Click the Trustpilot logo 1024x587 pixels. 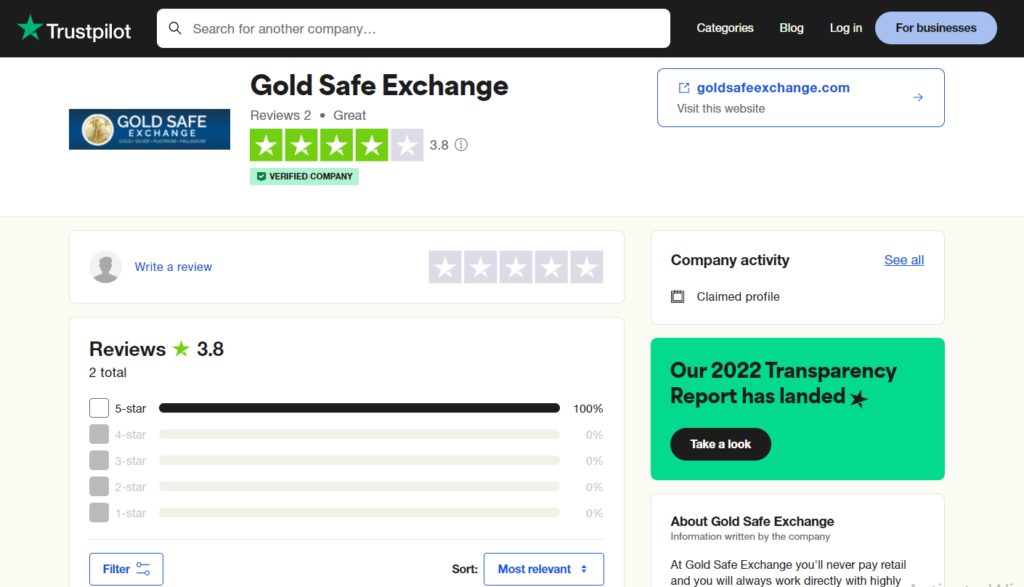pos(74,29)
